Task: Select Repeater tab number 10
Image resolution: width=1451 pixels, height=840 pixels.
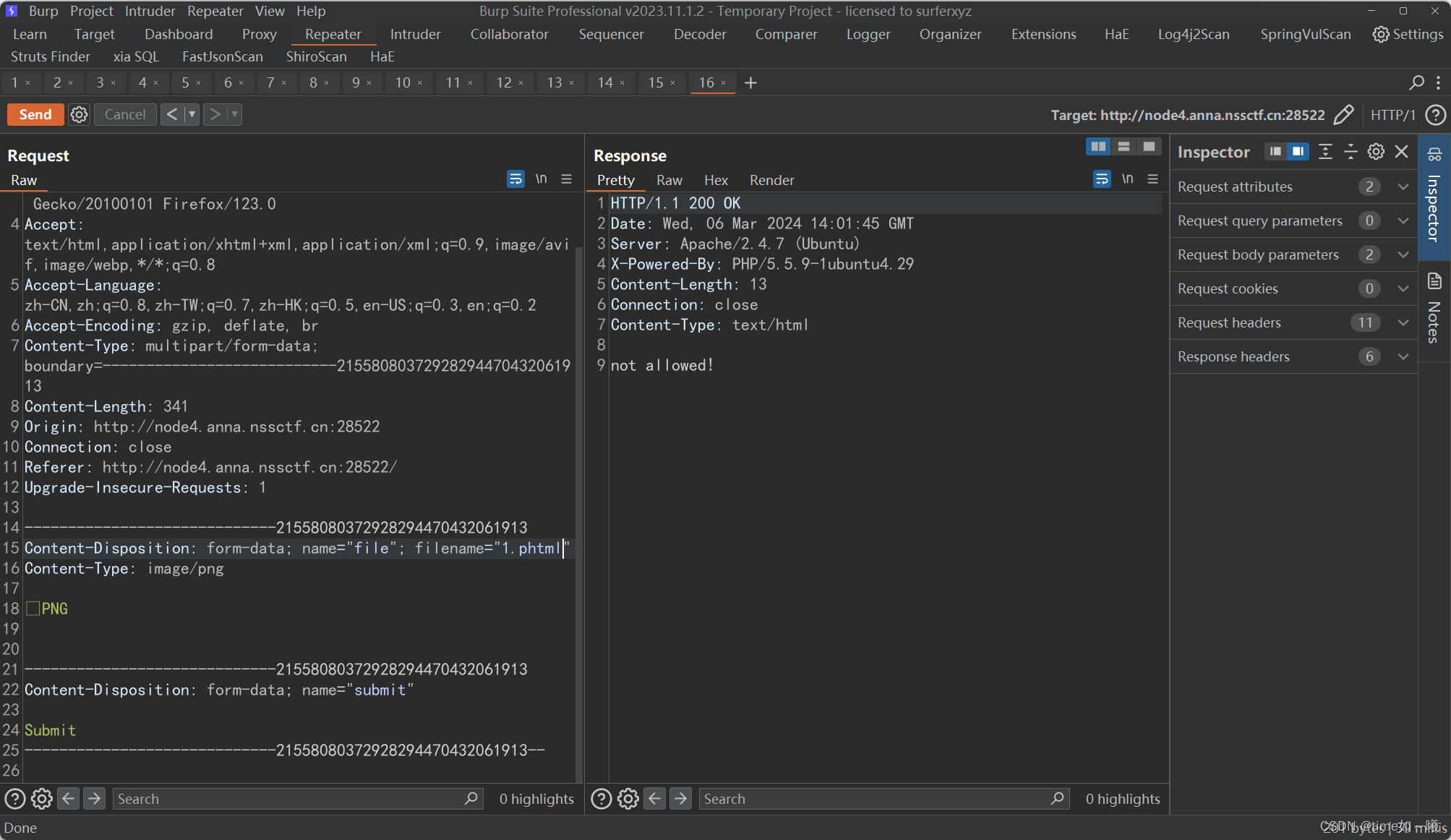Action: coord(403,82)
